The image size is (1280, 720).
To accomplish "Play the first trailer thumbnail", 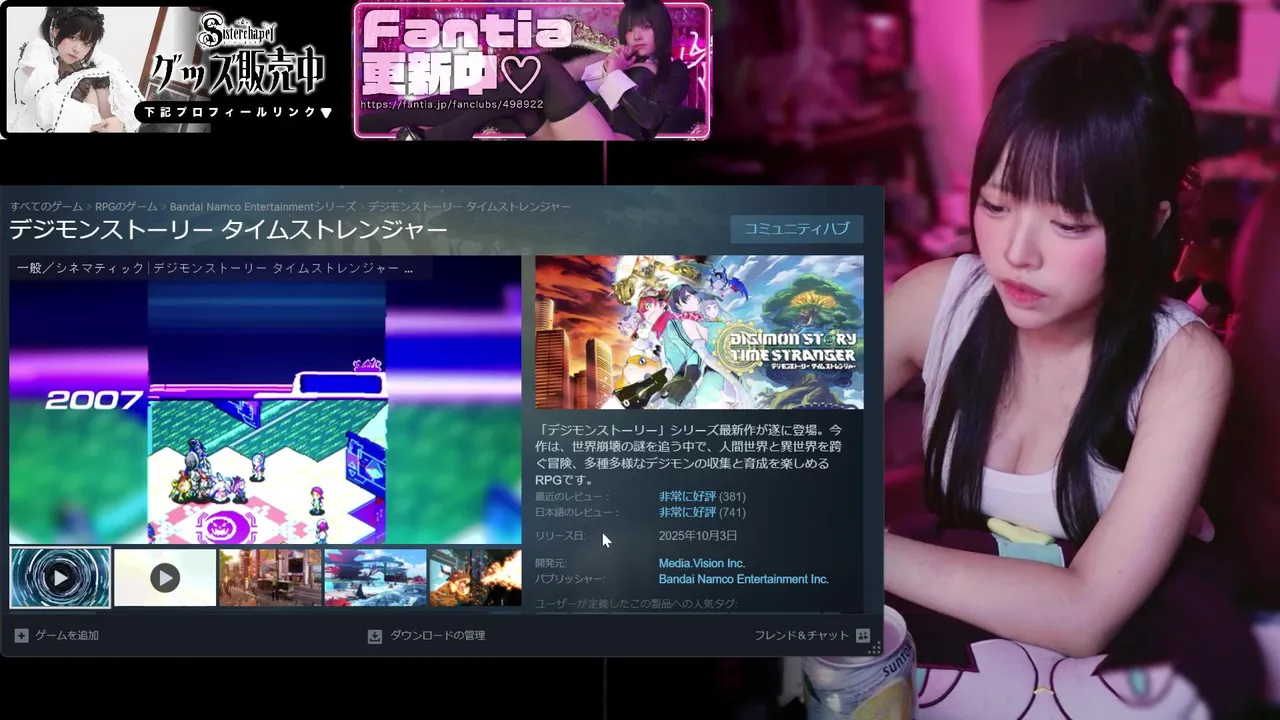I will [x=60, y=577].
